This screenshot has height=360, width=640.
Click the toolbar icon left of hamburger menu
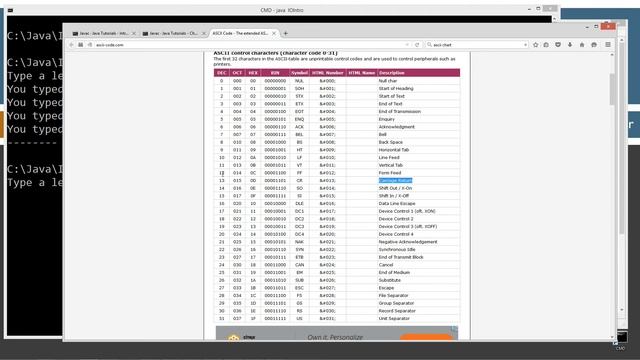(594, 45)
